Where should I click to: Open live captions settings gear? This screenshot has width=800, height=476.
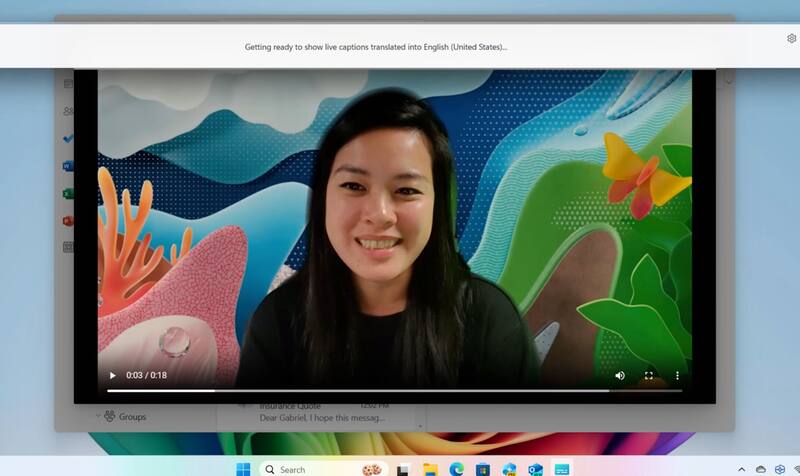tap(791, 38)
